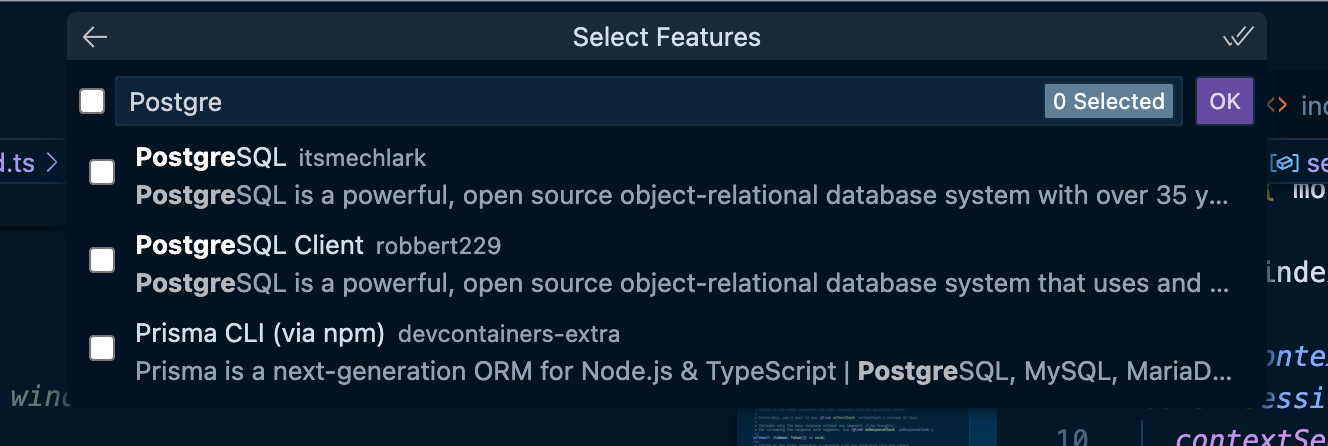
Task: Click the devcontainers-extra publisher label
Action: [509, 334]
